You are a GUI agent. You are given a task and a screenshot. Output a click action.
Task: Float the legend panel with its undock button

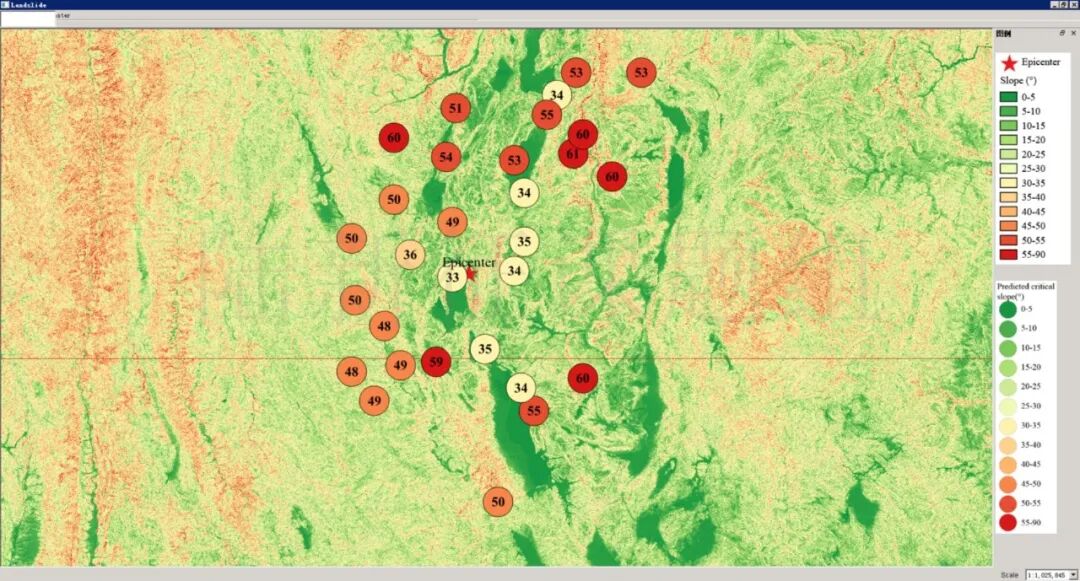(x=1062, y=34)
